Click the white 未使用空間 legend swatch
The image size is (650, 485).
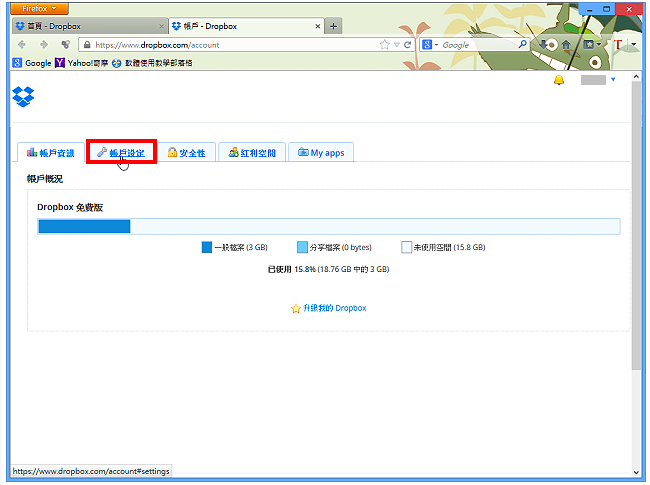[407, 247]
